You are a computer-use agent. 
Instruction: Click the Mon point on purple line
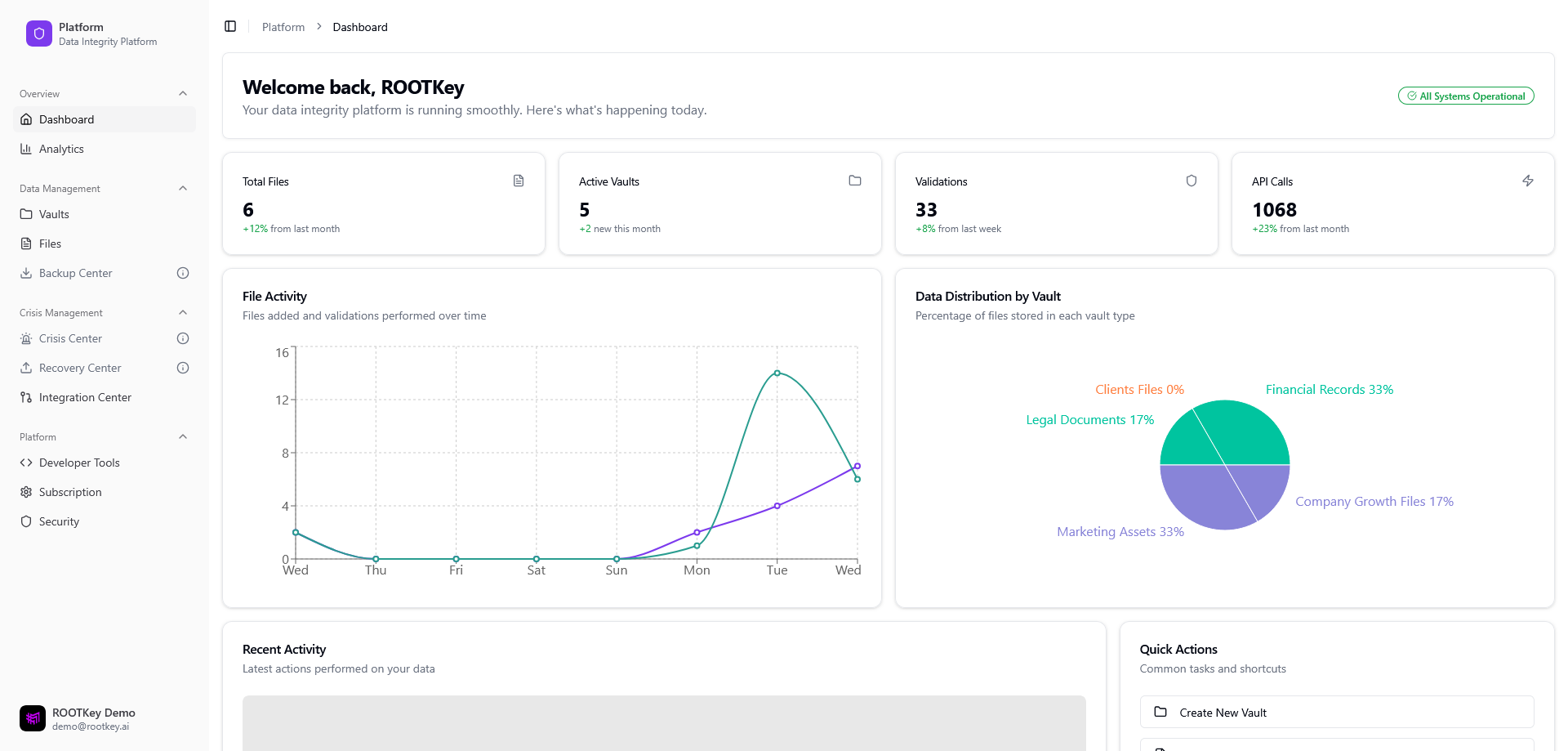pyautogui.click(x=697, y=532)
